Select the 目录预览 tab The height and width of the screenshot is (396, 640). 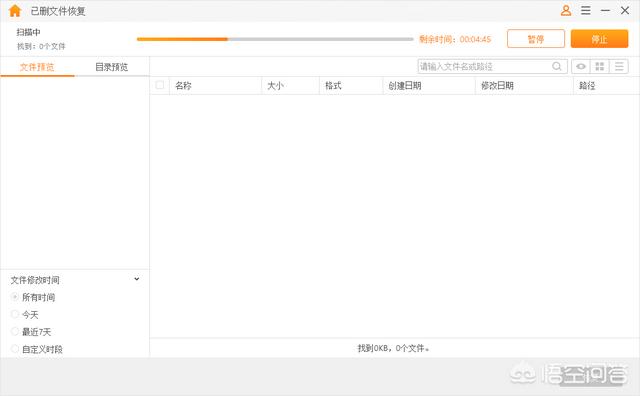[111, 67]
